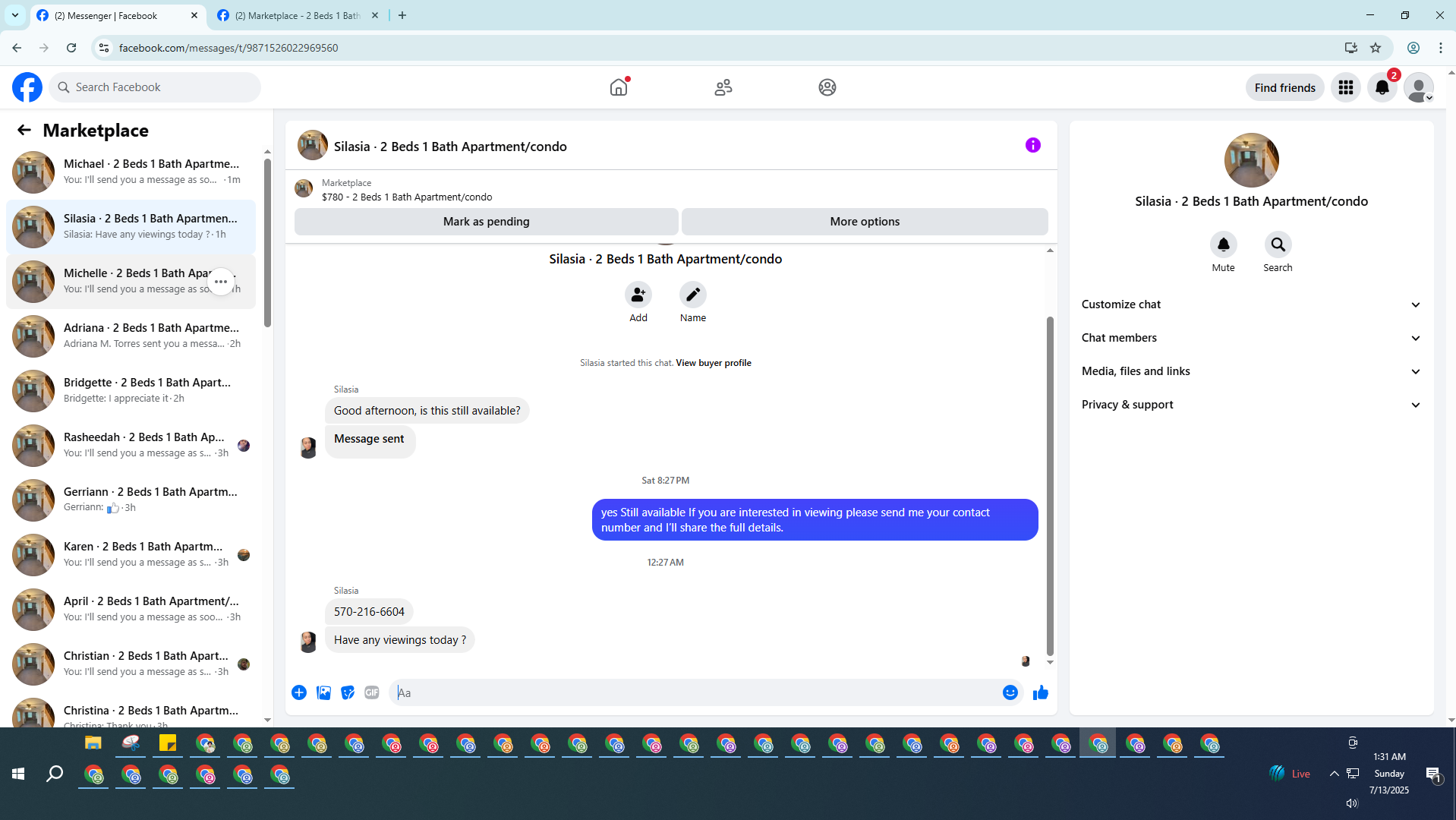Go back from Marketplace list
The image size is (1456, 820).
click(x=24, y=130)
